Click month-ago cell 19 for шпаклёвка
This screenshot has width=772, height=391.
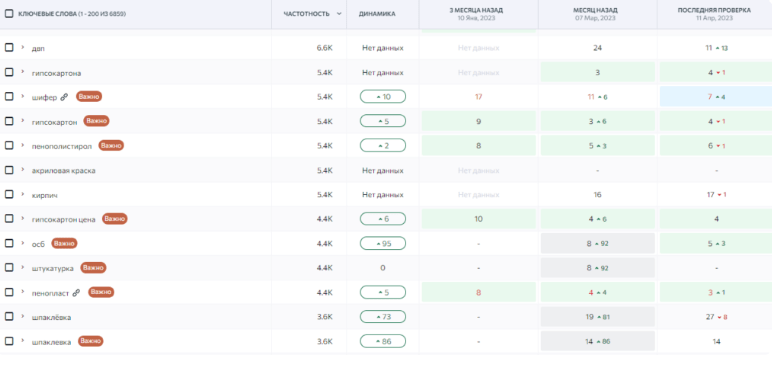[598, 317]
